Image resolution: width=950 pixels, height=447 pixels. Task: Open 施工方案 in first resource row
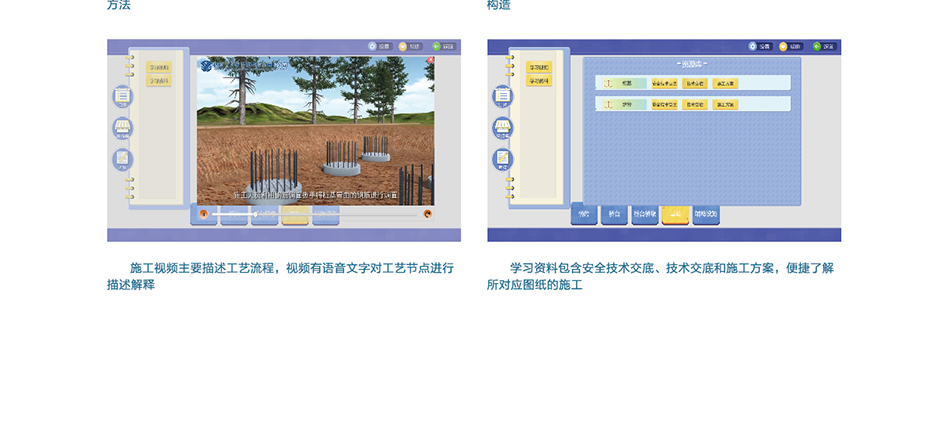(725, 83)
